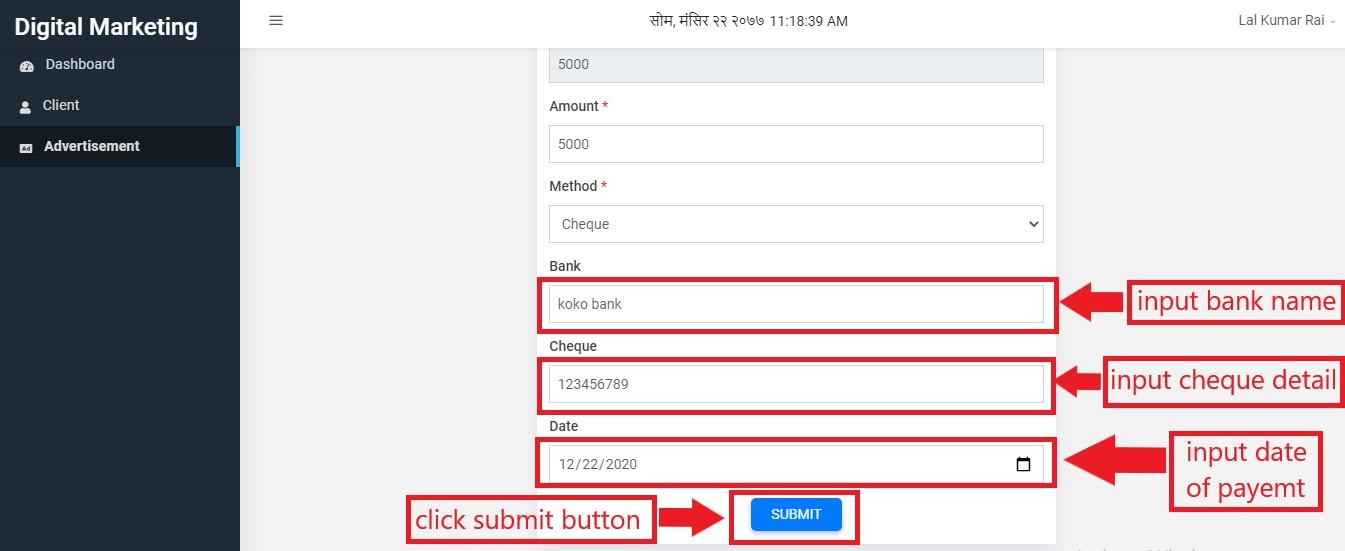
Task: Click the Bank field containing koko bank
Action: (796, 304)
